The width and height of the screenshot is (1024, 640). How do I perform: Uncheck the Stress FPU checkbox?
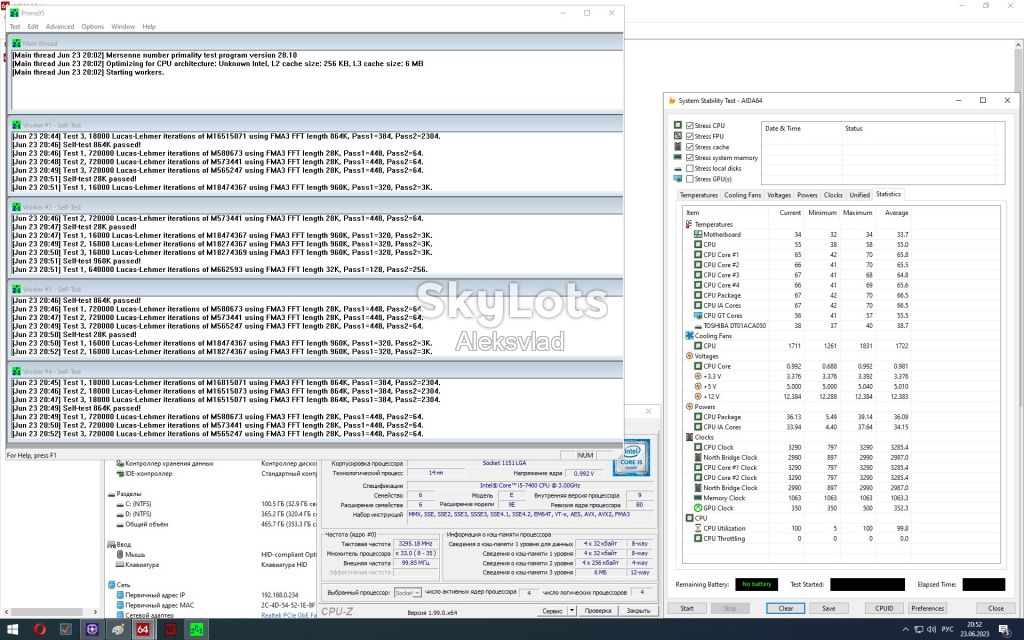[690, 136]
